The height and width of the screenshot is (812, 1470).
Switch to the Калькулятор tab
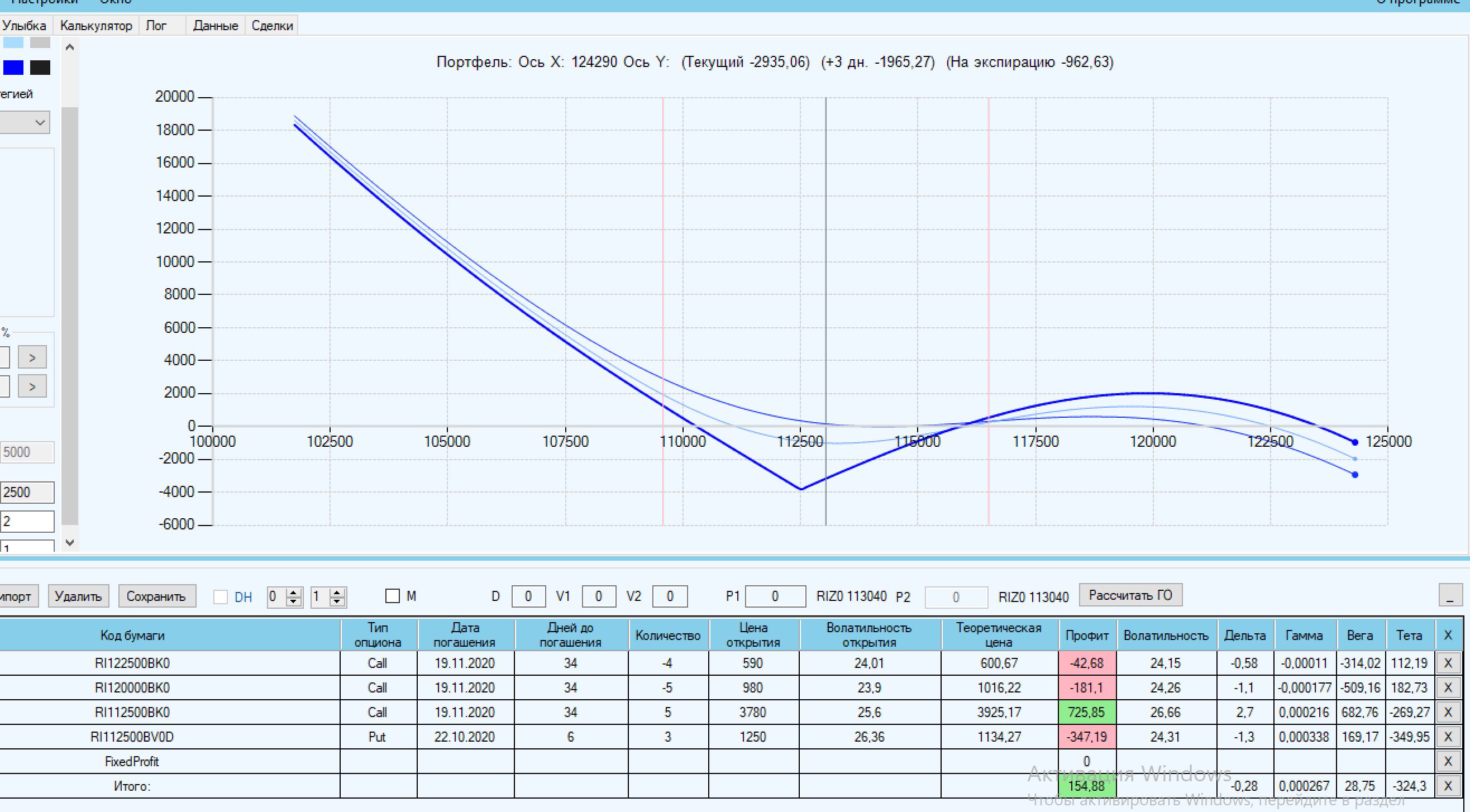96,26
